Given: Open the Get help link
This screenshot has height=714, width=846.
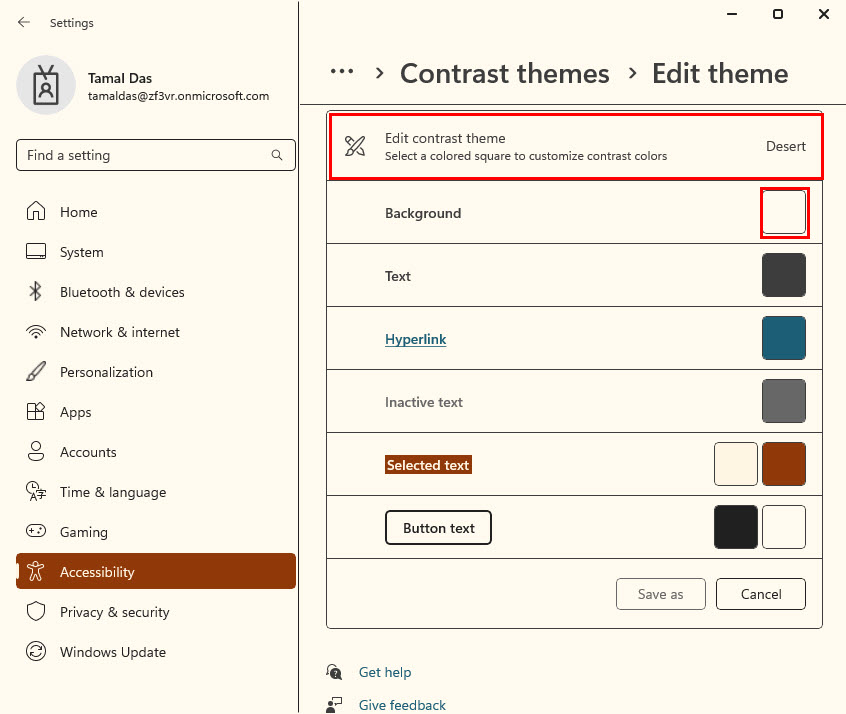Looking at the screenshot, I should point(385,672).
